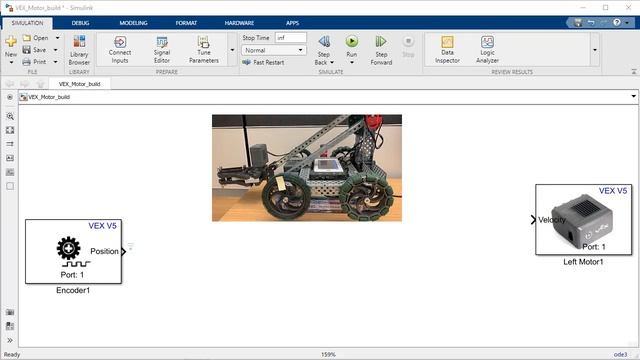Image resolution: width=640 pixels, height=360 pixels.
Task: Collapse the toolstrip arrow
Action: coord(633,71)
